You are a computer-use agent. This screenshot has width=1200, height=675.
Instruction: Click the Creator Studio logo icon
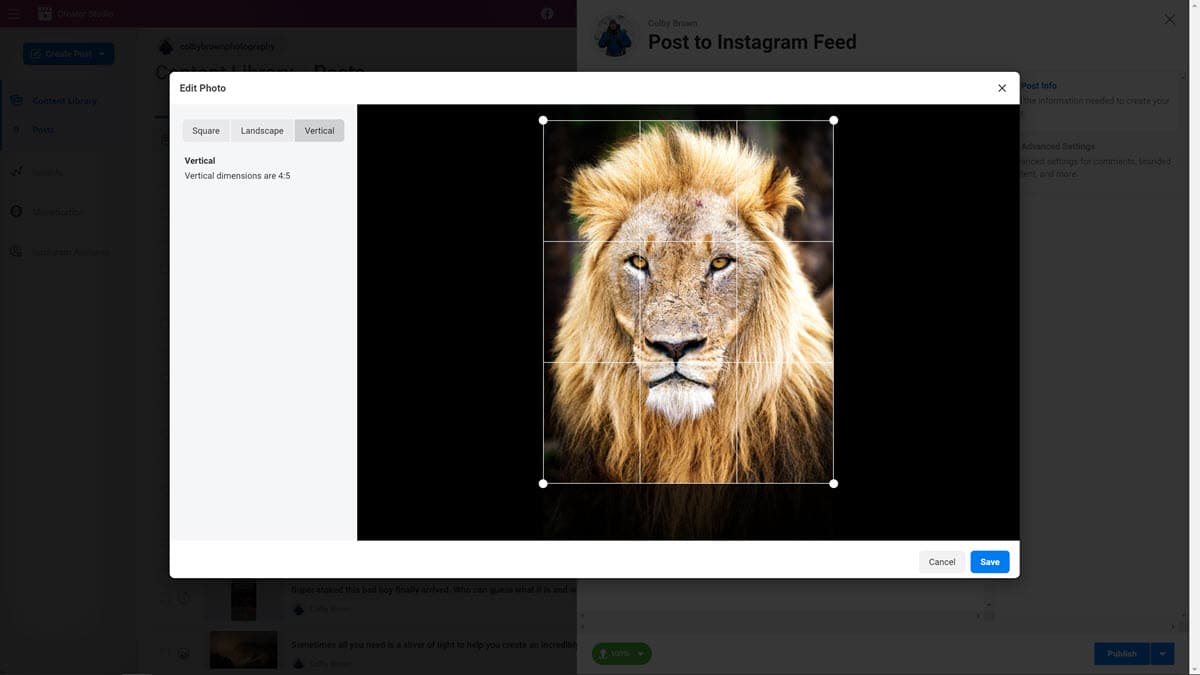click(45, 14)
